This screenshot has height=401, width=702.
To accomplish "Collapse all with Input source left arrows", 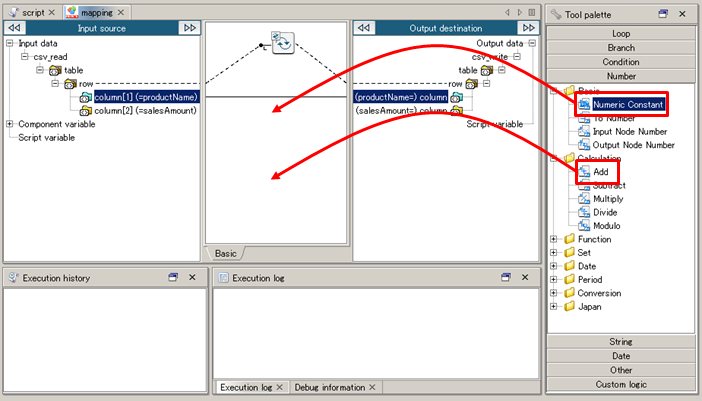I will click(15, 29).
